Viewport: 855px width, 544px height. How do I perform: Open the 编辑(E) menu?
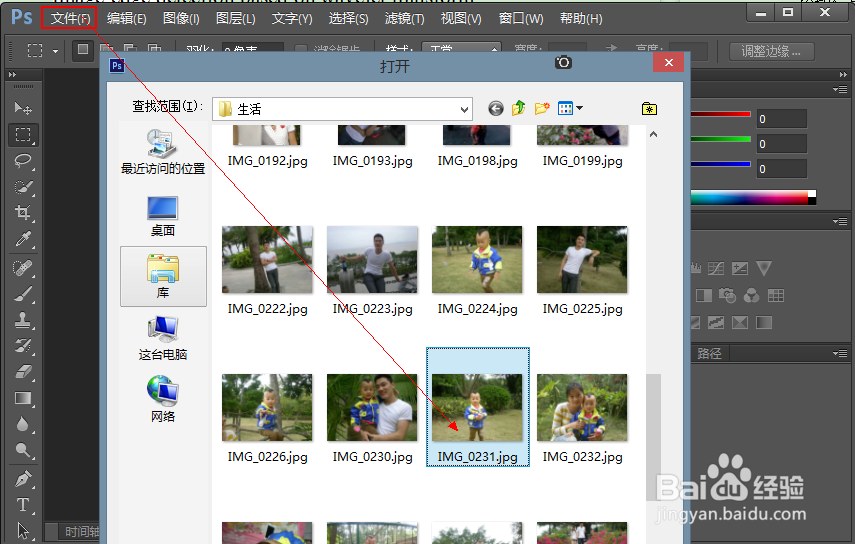(127, 19)
